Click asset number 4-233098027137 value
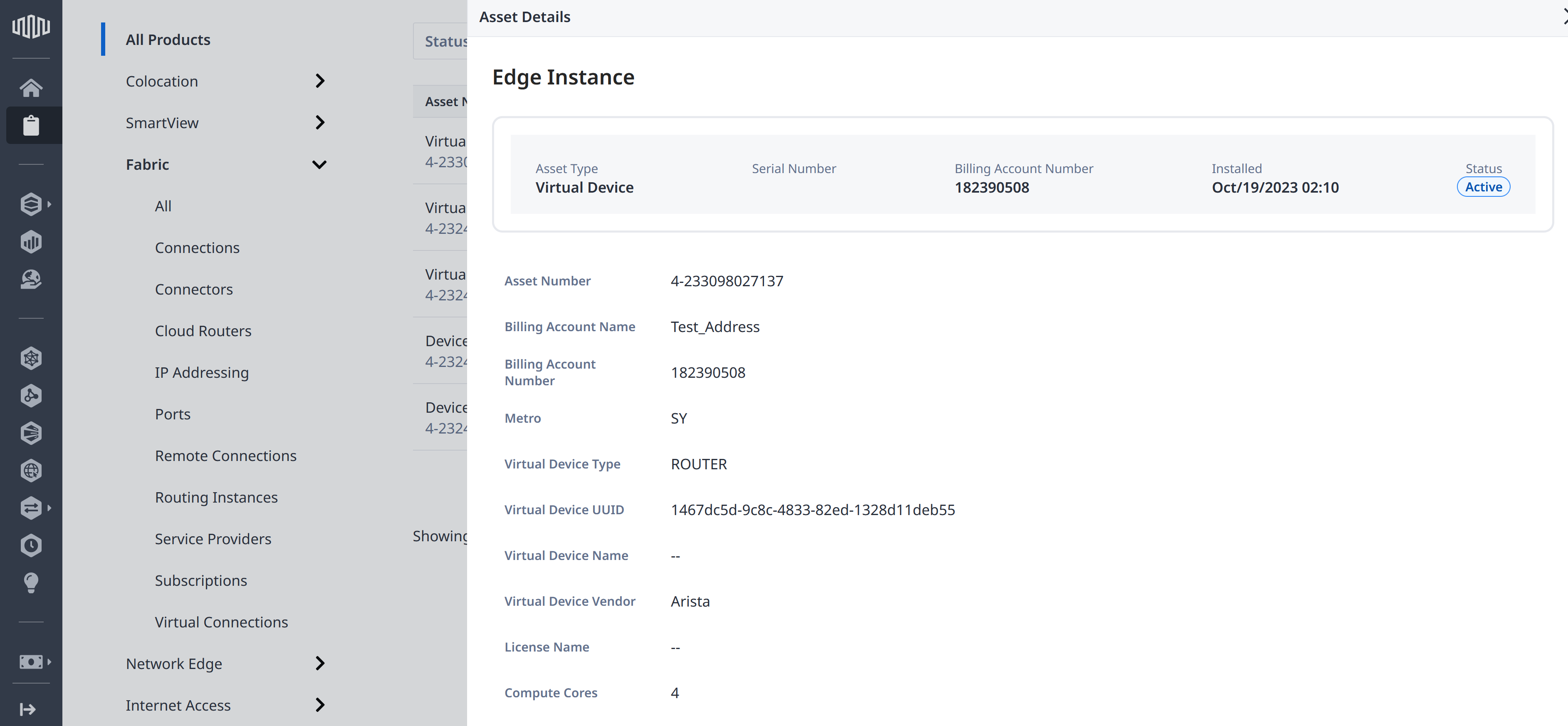 (x=727, y=281)
